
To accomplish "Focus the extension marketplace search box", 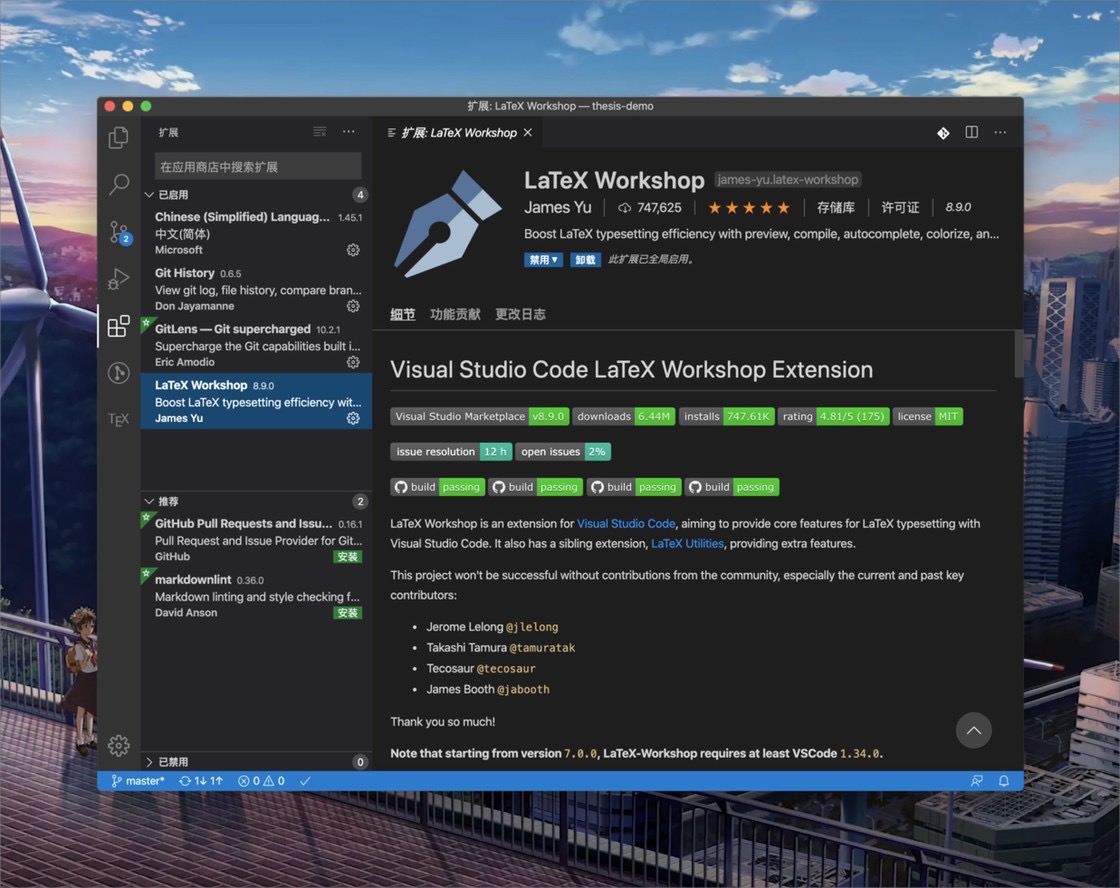I will click(x=258, y=166).
